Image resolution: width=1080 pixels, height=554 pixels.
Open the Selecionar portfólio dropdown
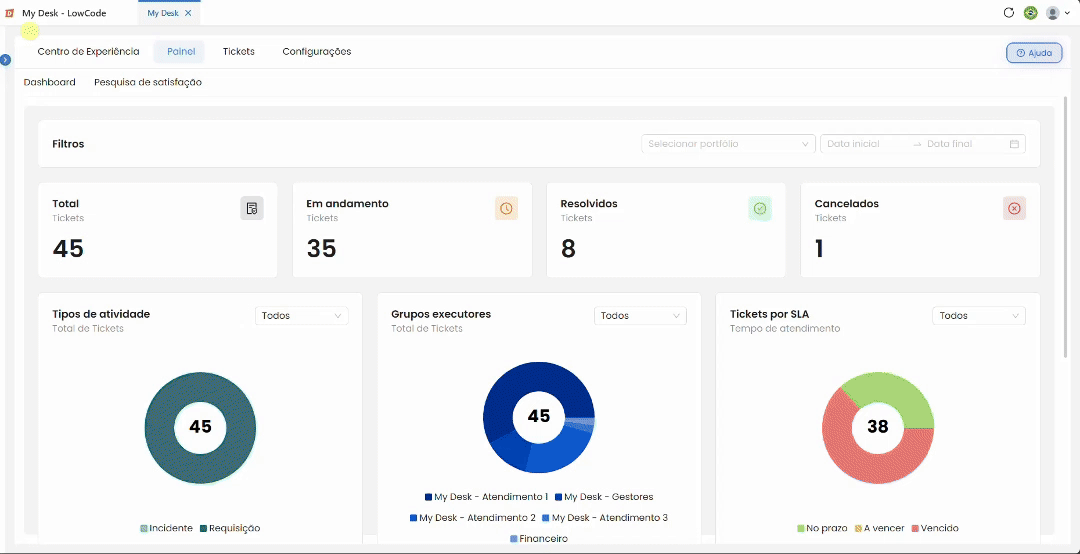(728, 144)
